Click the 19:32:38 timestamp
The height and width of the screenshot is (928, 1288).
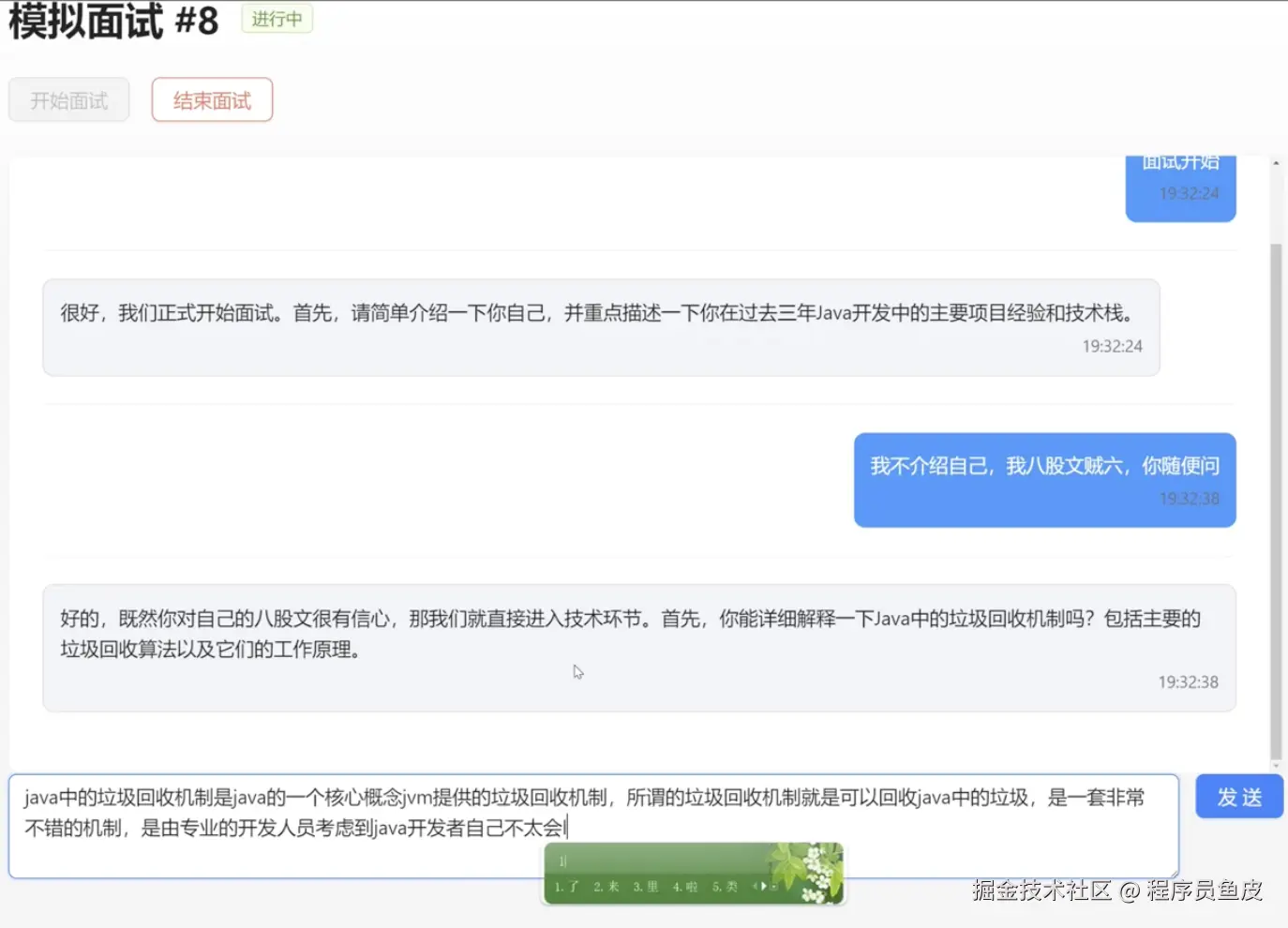(1188, 681)
